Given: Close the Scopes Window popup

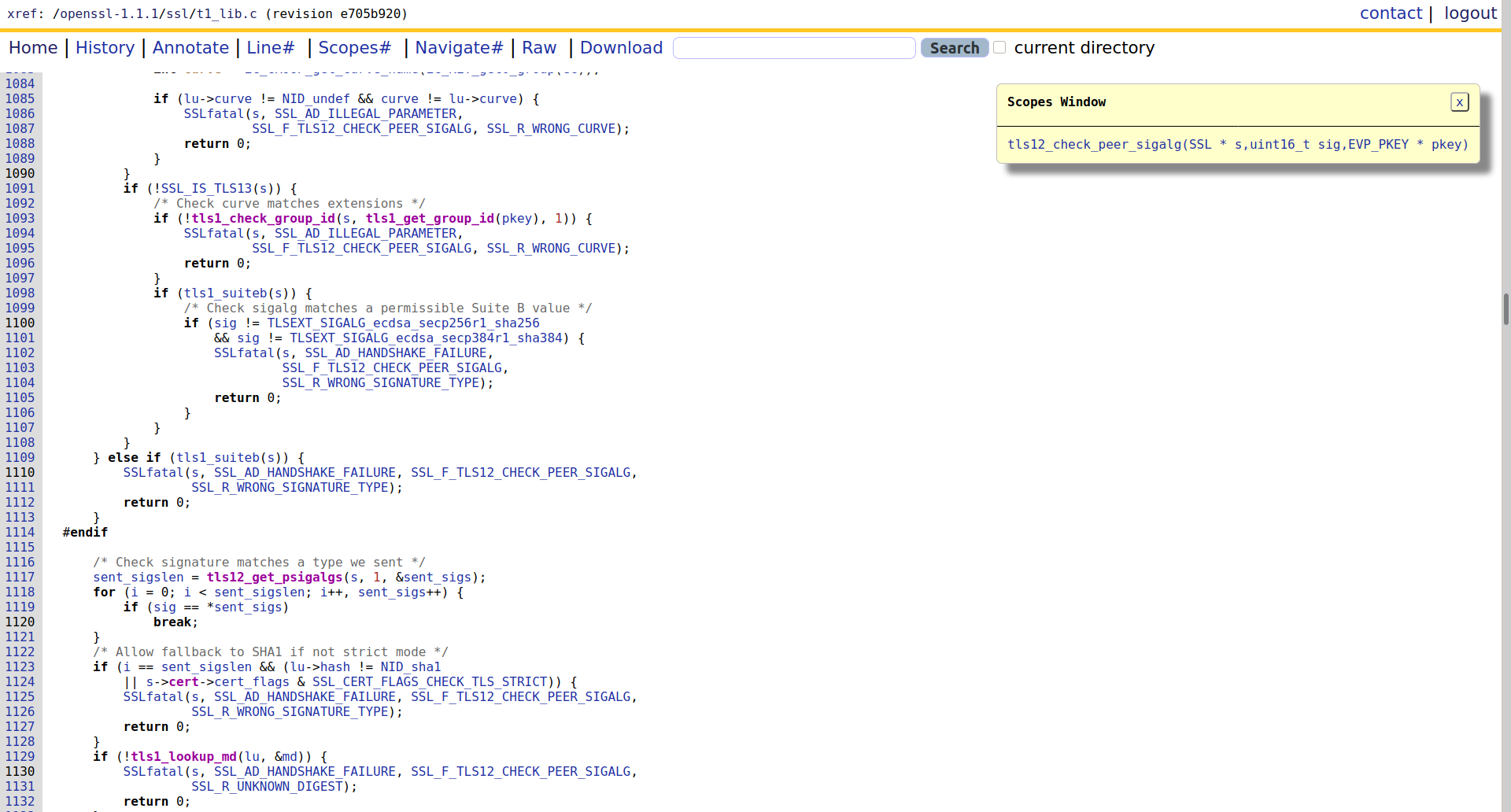Looking at the screenshot, I should [1459, 102].
